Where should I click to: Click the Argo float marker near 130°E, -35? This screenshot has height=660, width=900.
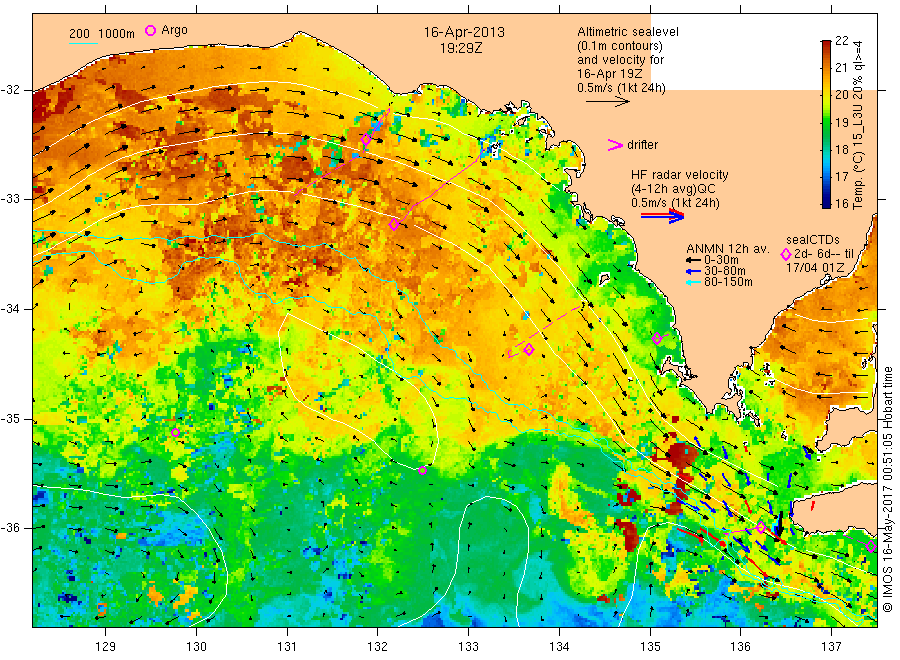click(176, 433)
